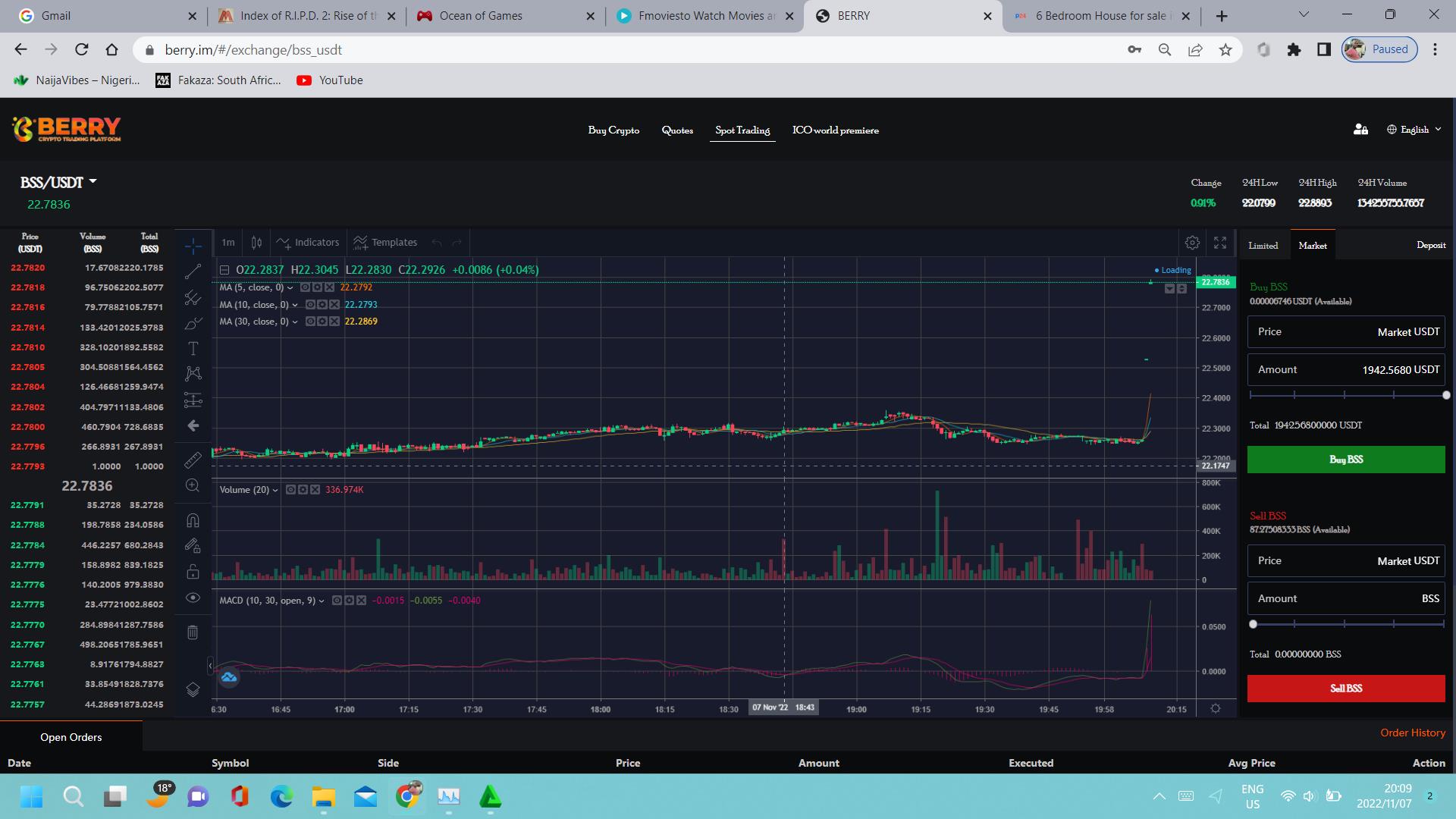Expand the BSS/USDT pair dropdown

click(93, 182)
